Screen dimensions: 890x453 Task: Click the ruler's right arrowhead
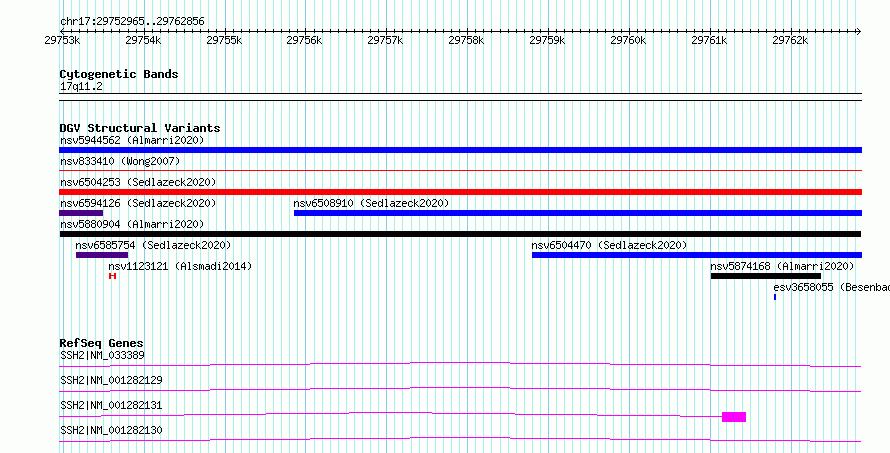(859, 31)
